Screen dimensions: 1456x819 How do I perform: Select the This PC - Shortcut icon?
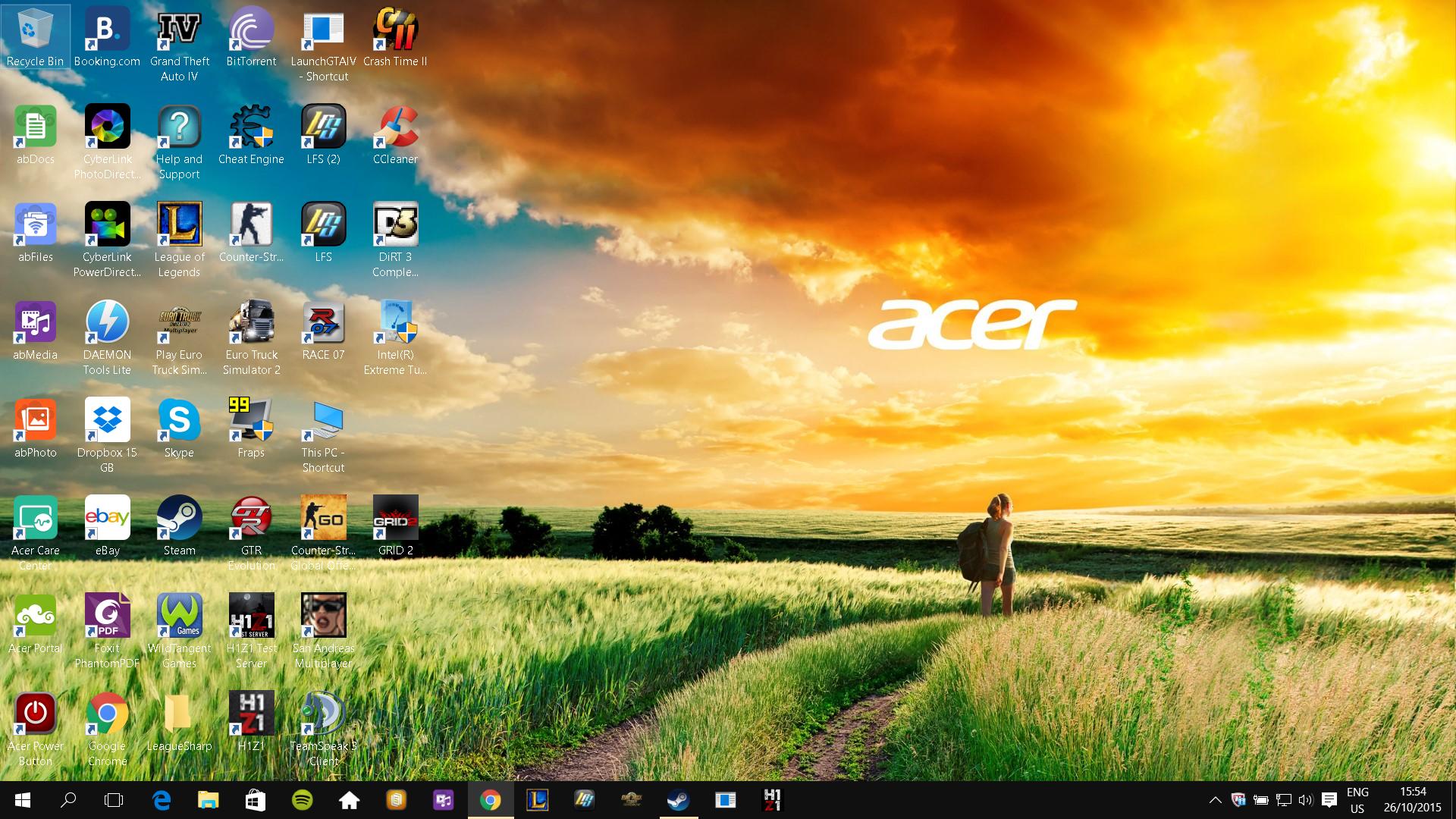pyautogui.click(x=323, y=436)
